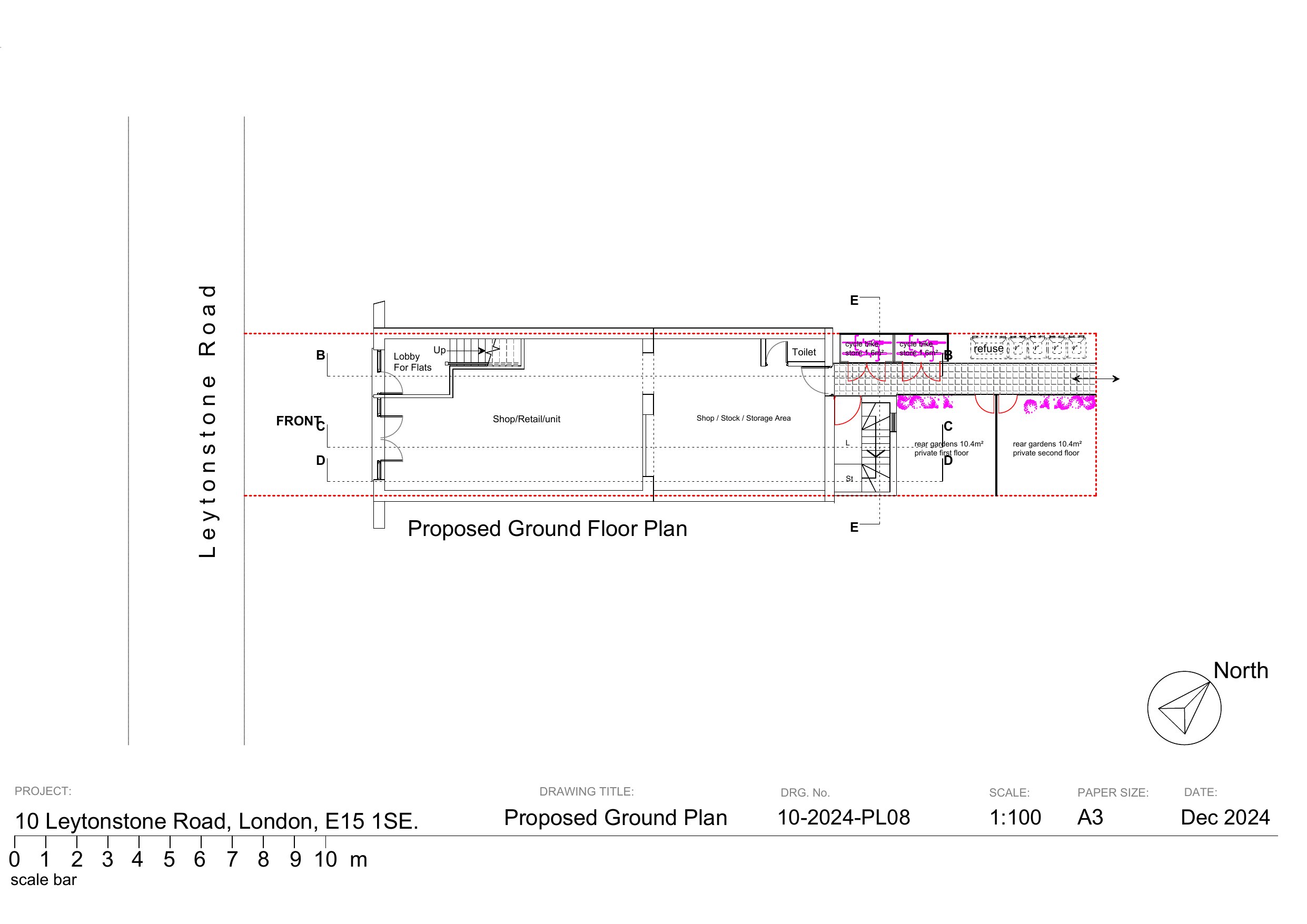Click the upper section marker E
The height and width of the screenshot is (924, 1307).
point(854,301)
